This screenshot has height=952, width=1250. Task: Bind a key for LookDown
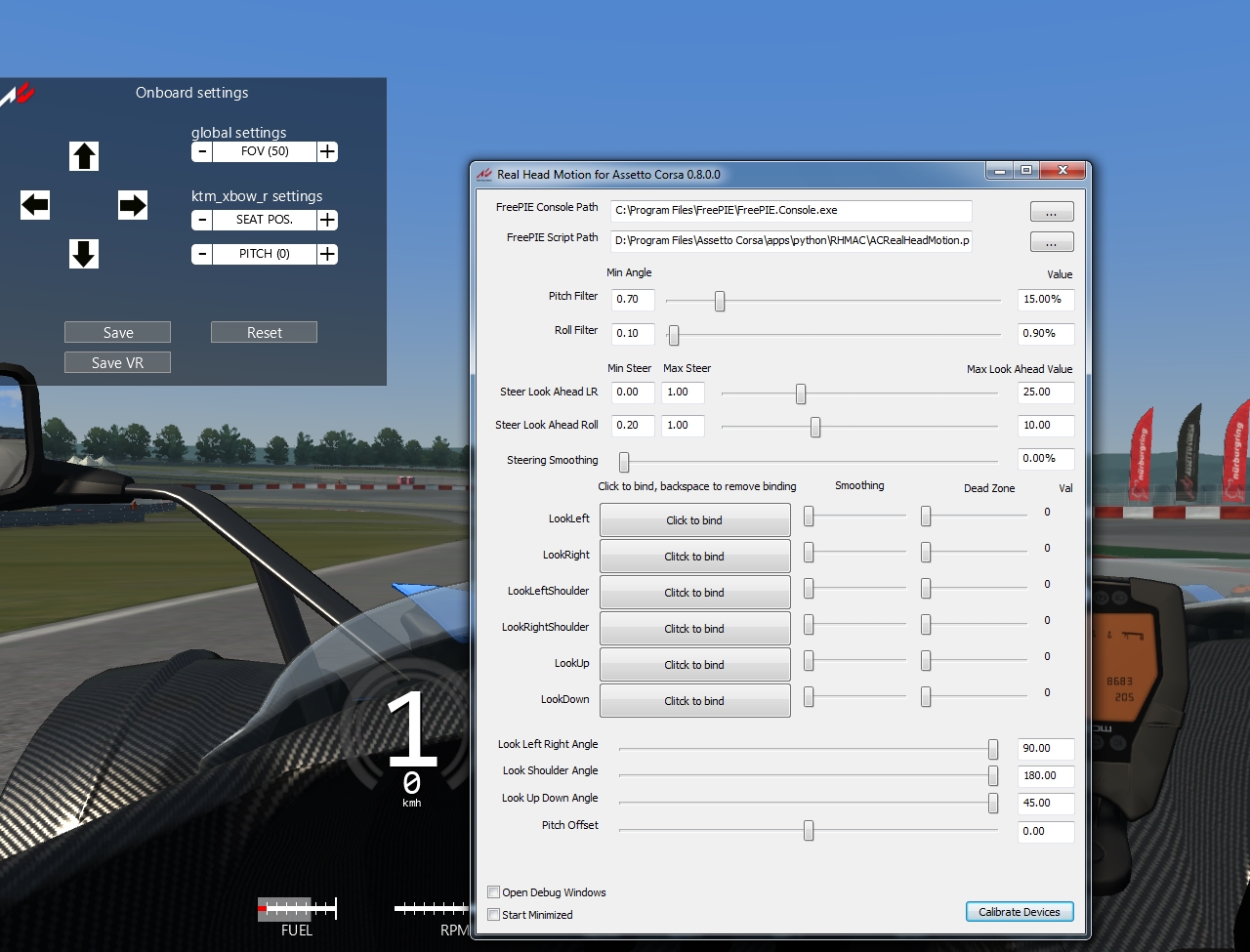[x=694, y=701]
